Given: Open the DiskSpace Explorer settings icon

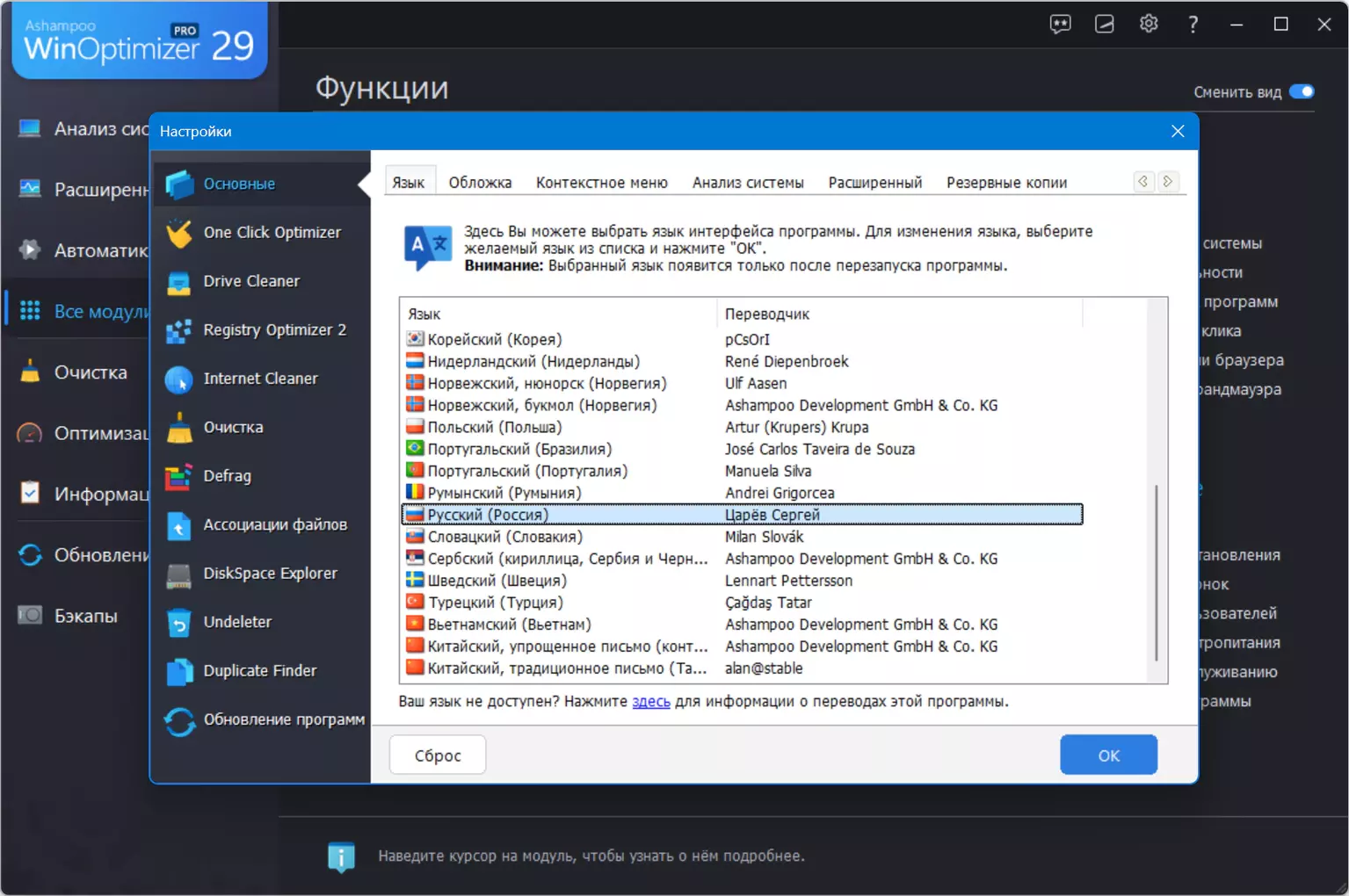Looking at the screenshot, I should tap(179, 574).
